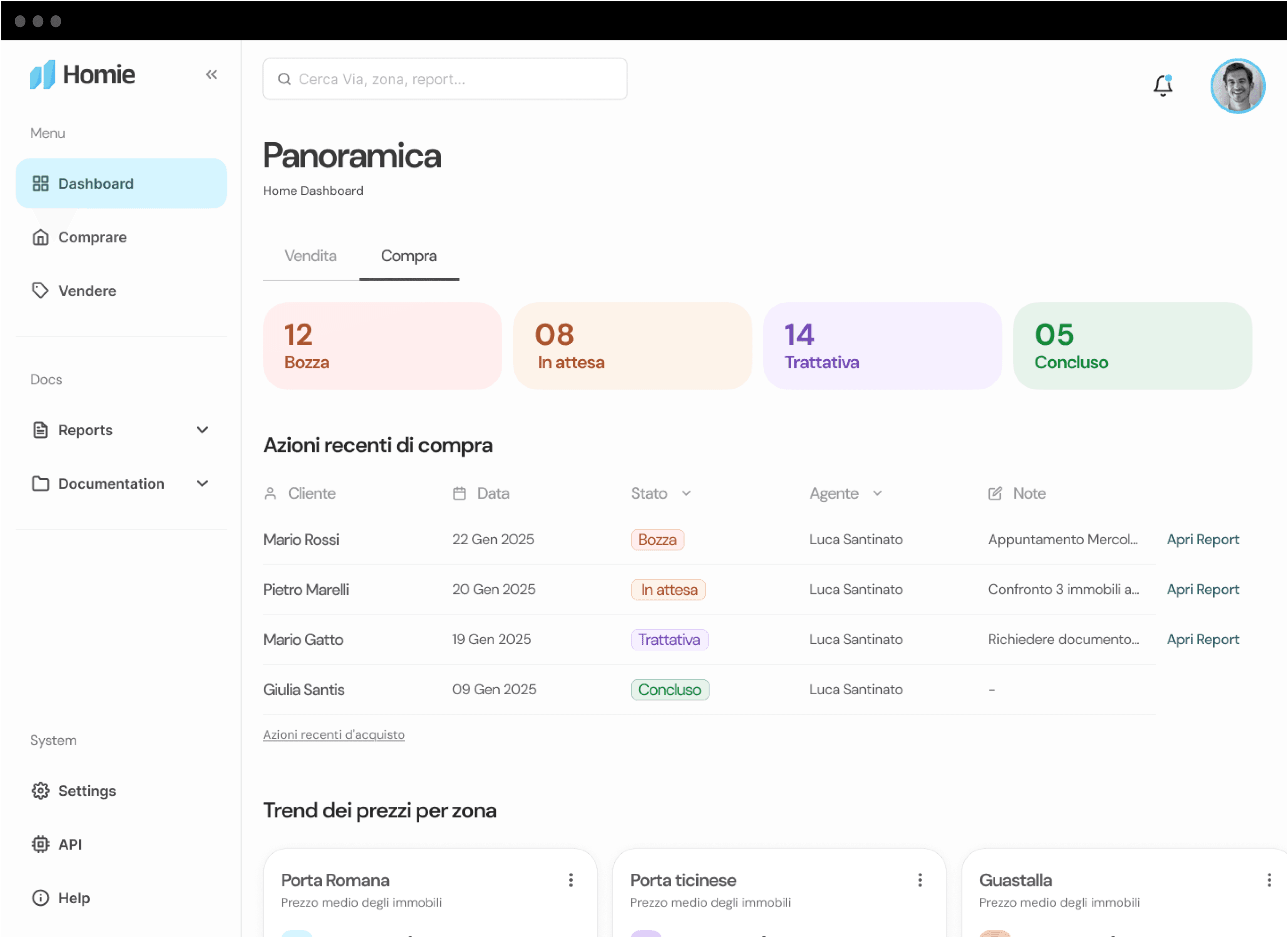Select the client name Mario Gatto

pos(303,639)
